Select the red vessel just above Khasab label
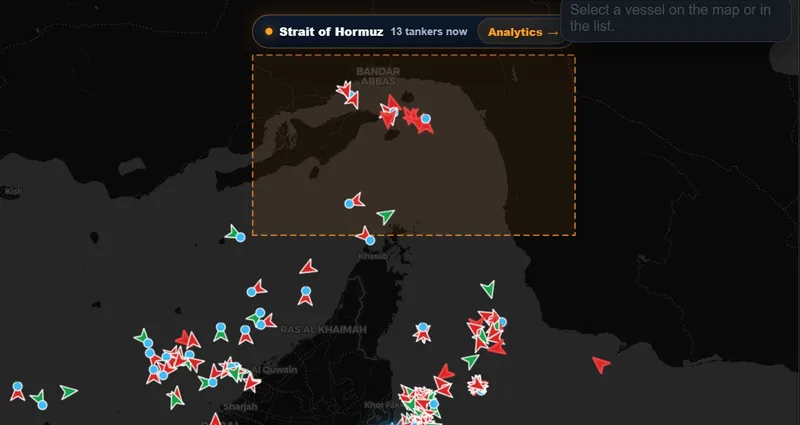This screenshot has width=800, height=425. click(x=365, y=236)
